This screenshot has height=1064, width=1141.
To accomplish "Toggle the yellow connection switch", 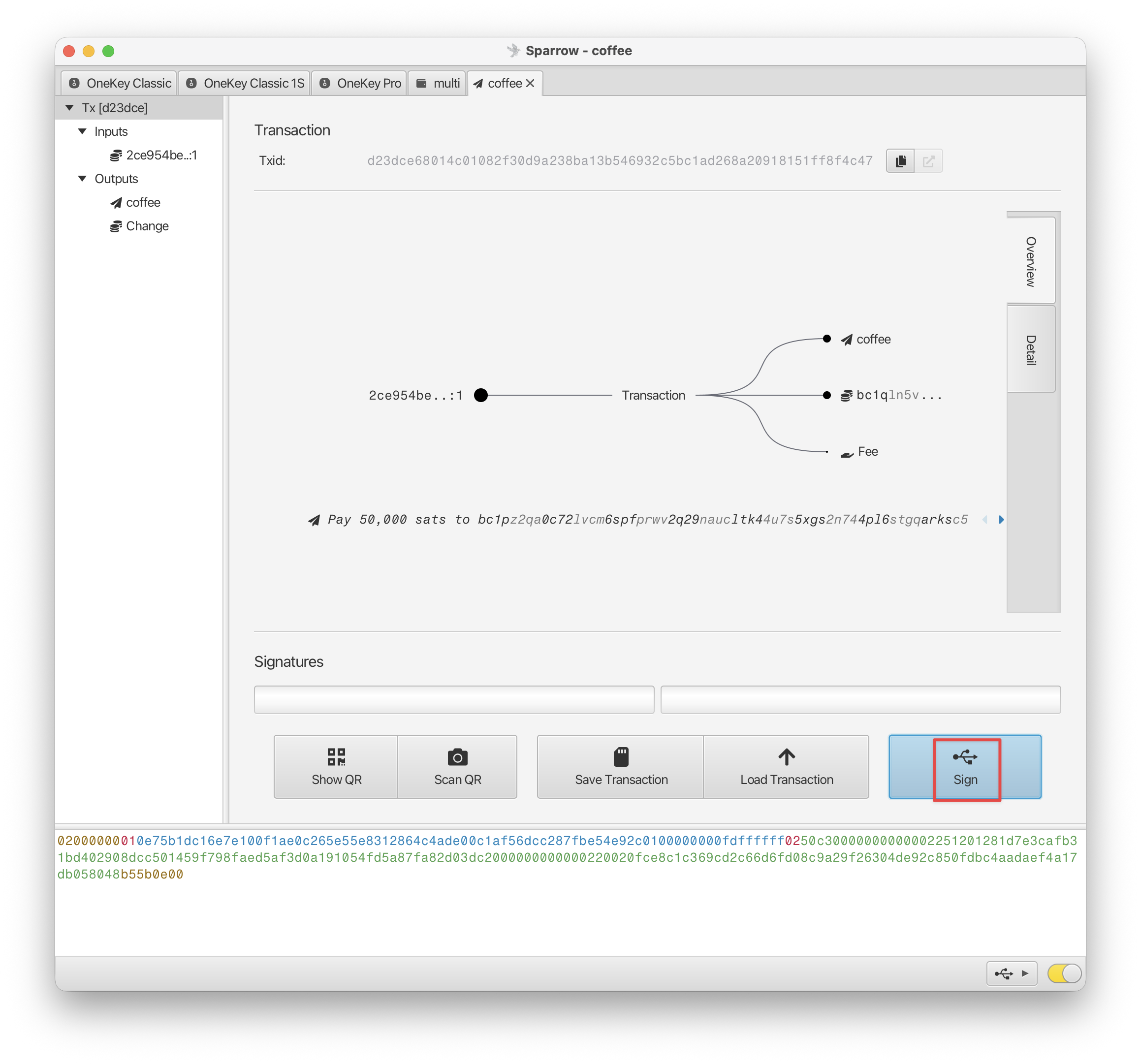I will tap(1064, 973).
